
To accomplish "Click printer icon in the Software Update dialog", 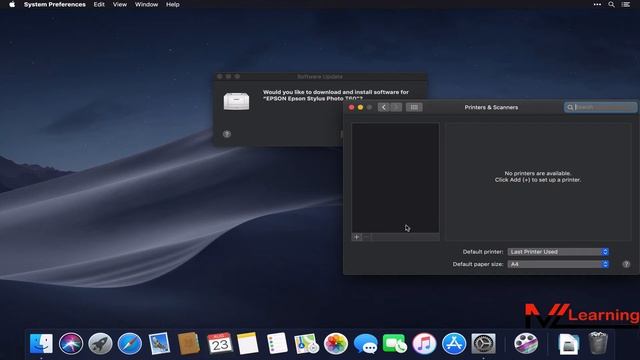I will (236, 101).
